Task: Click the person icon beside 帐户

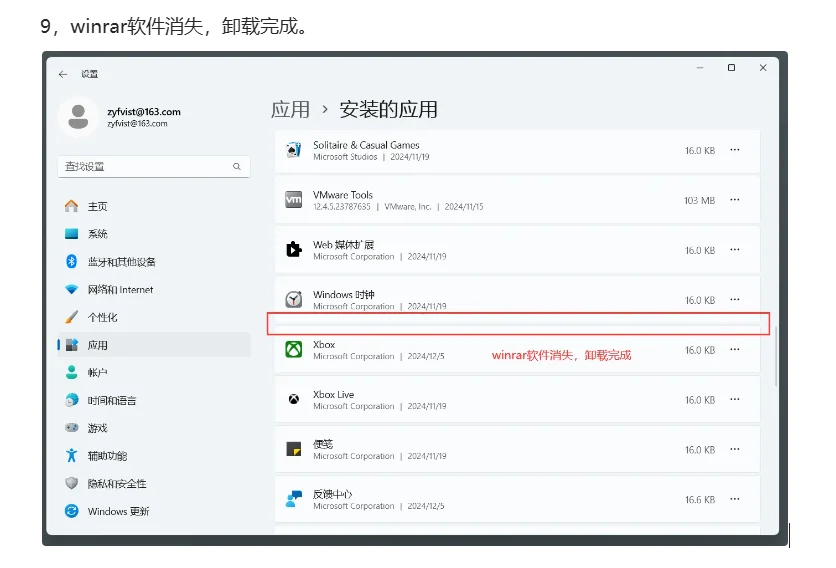Action: coord(71,372)
